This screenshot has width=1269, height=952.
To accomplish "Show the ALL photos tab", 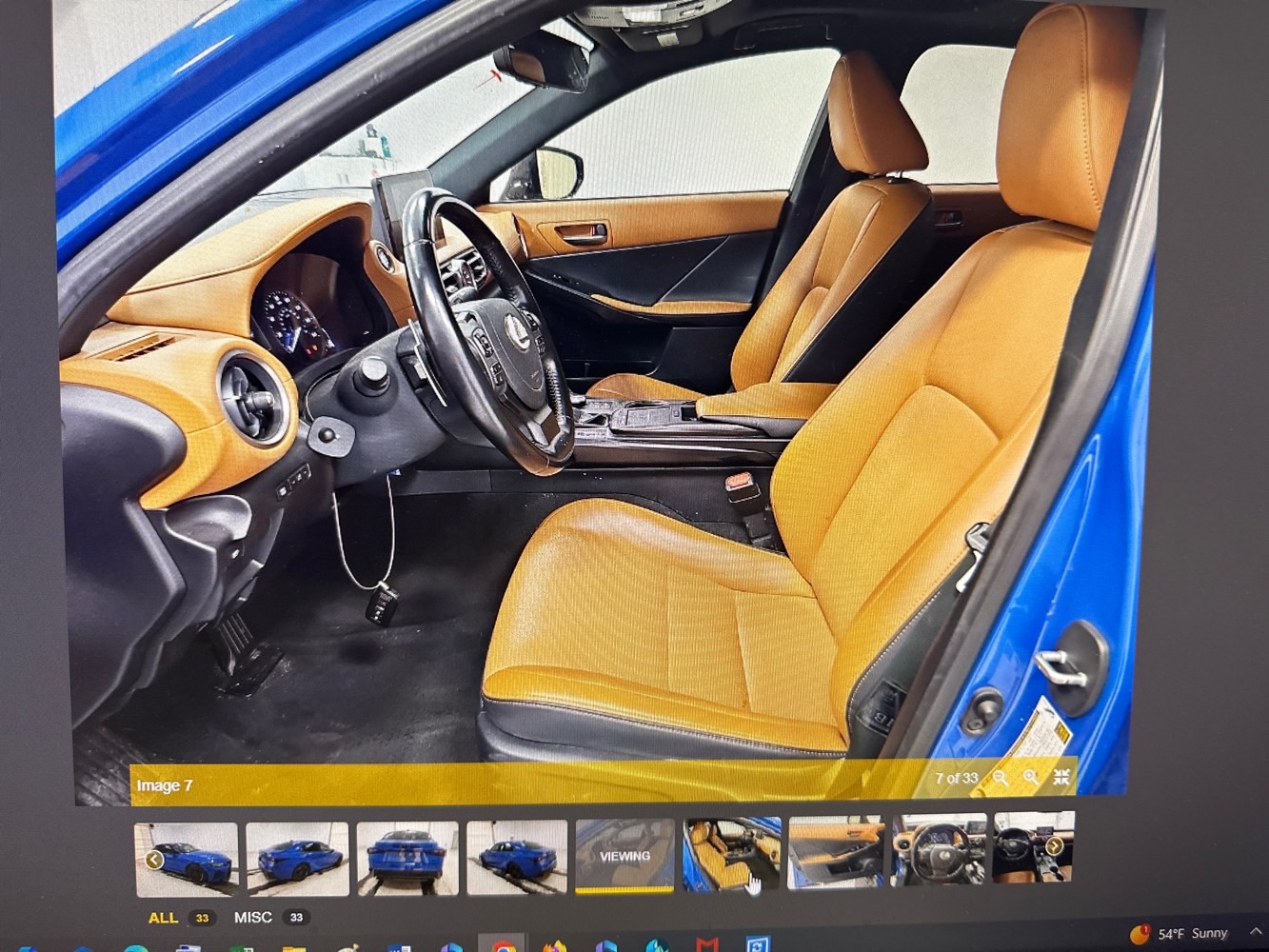I will (x=163, y=918).
